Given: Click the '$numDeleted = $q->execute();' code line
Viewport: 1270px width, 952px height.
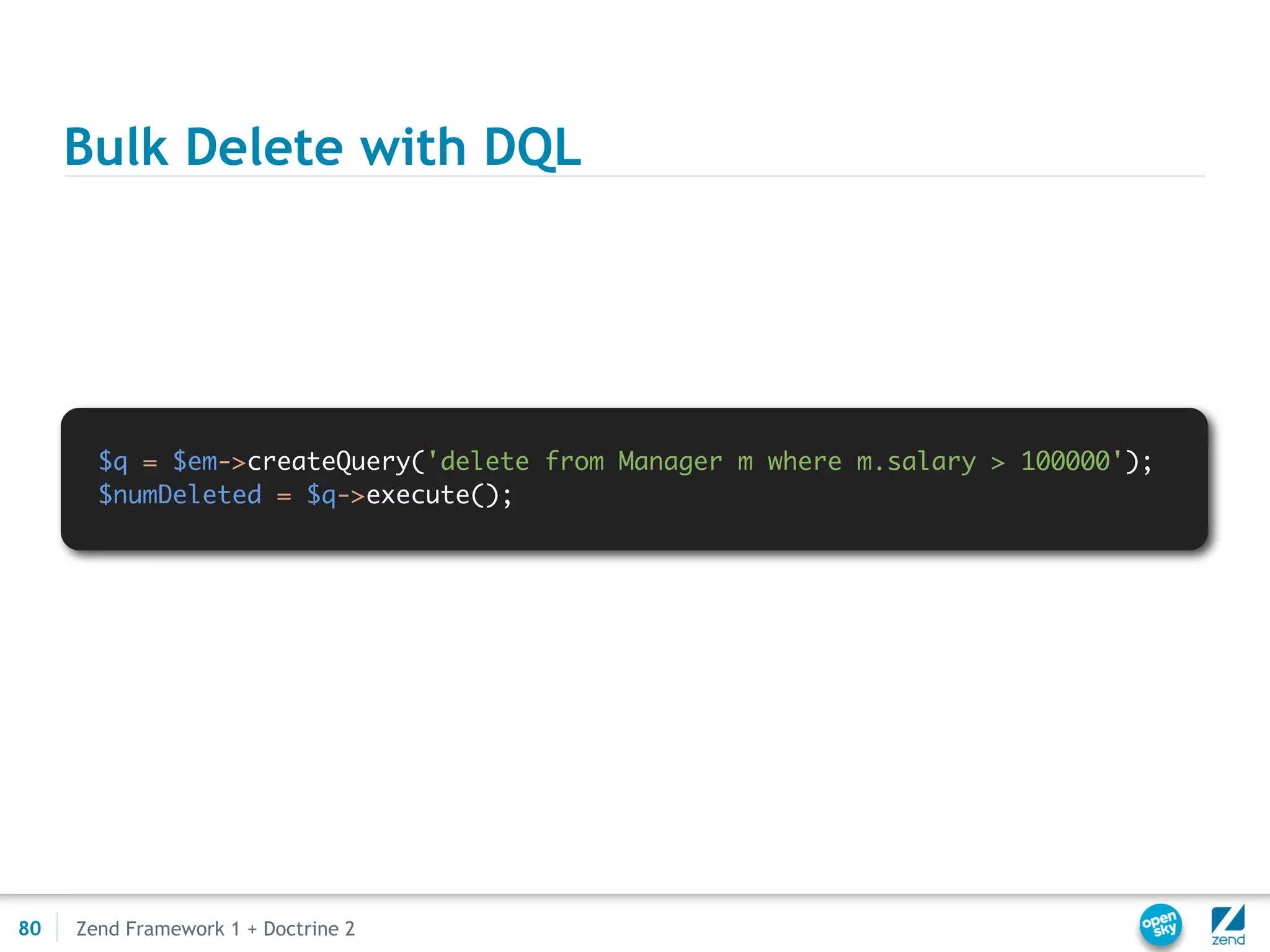Looking at the screenshot, I should [306, 495].
